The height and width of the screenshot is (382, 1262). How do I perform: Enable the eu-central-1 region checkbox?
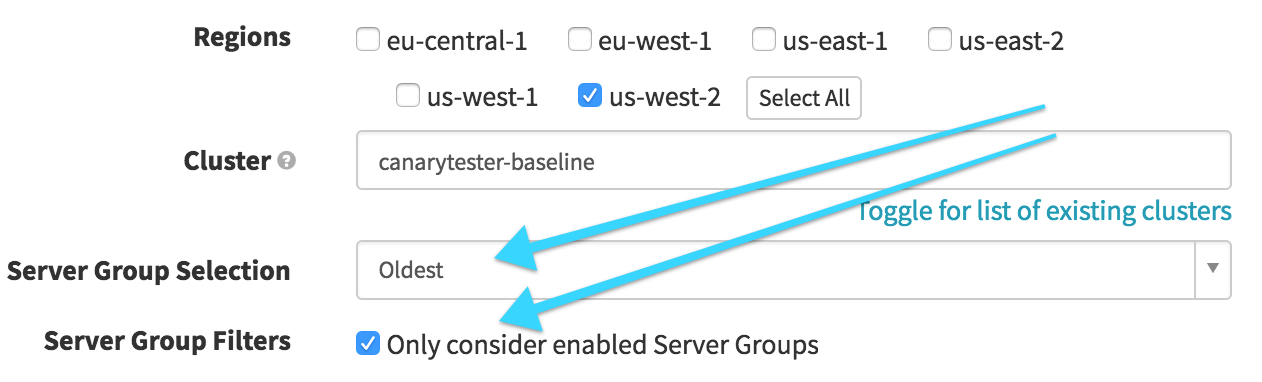point(369,41)
